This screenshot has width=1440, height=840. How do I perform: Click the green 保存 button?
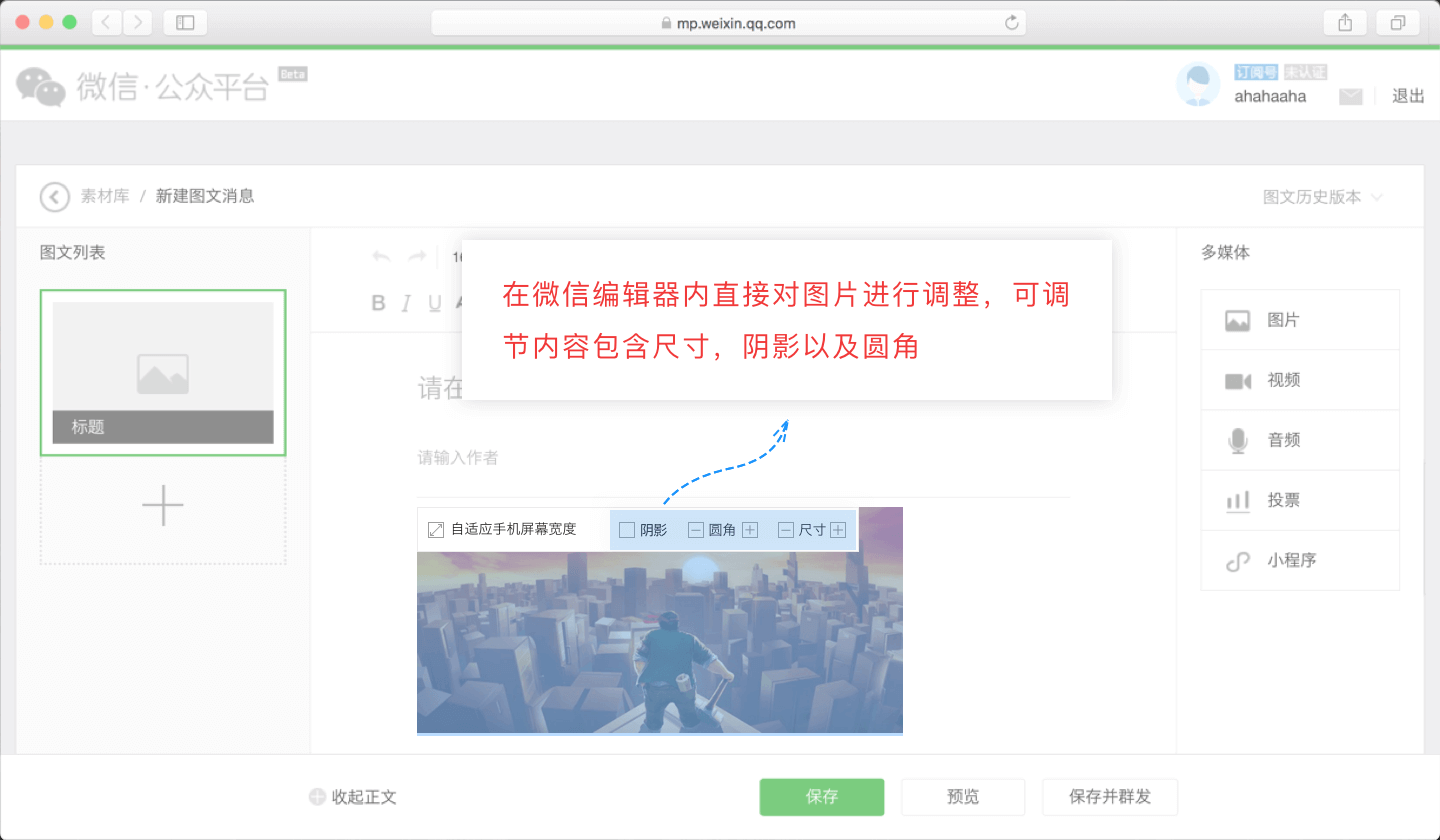point(822,797)
